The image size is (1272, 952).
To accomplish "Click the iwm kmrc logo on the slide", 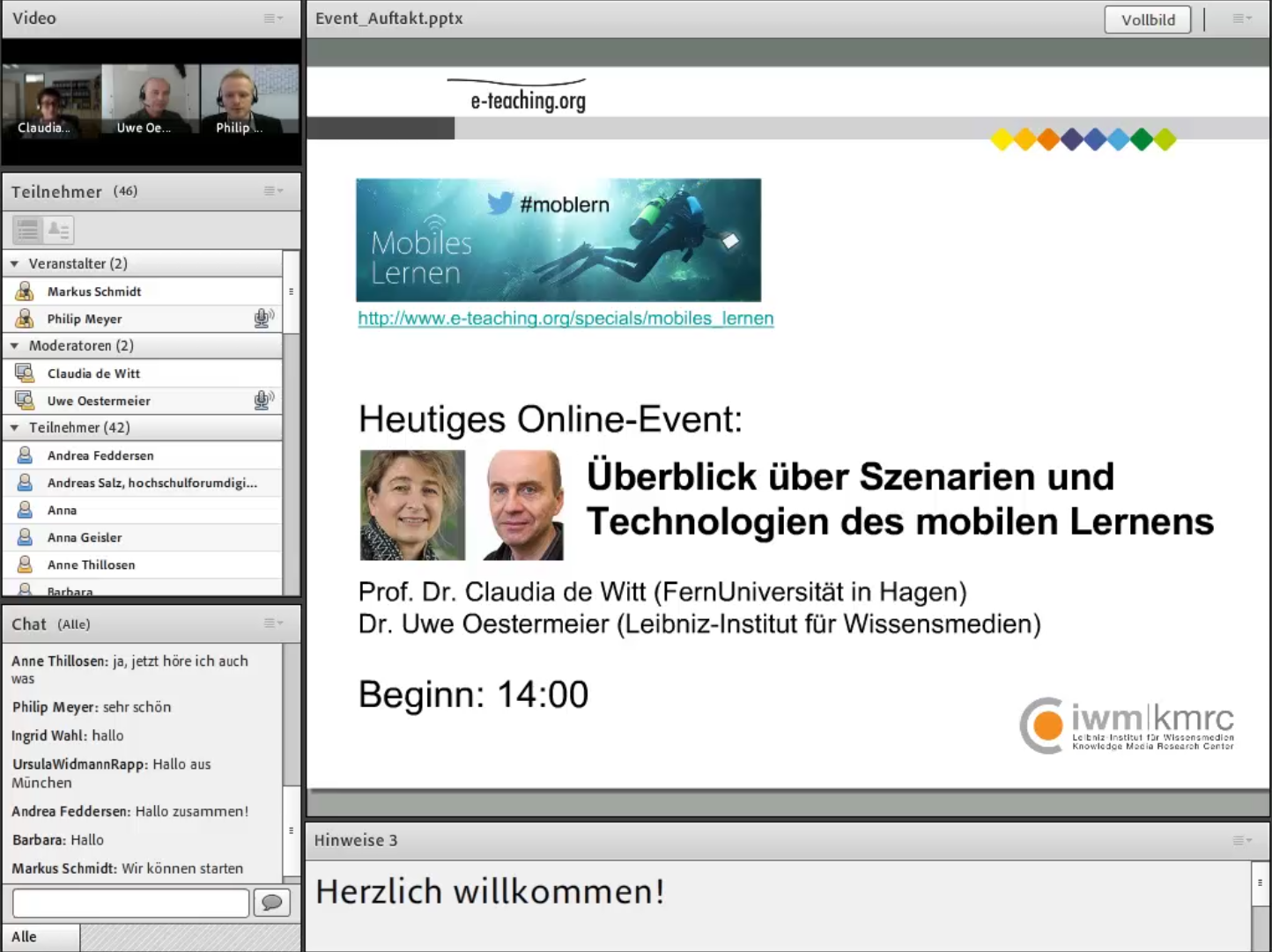I will [x=1128, y=725].
